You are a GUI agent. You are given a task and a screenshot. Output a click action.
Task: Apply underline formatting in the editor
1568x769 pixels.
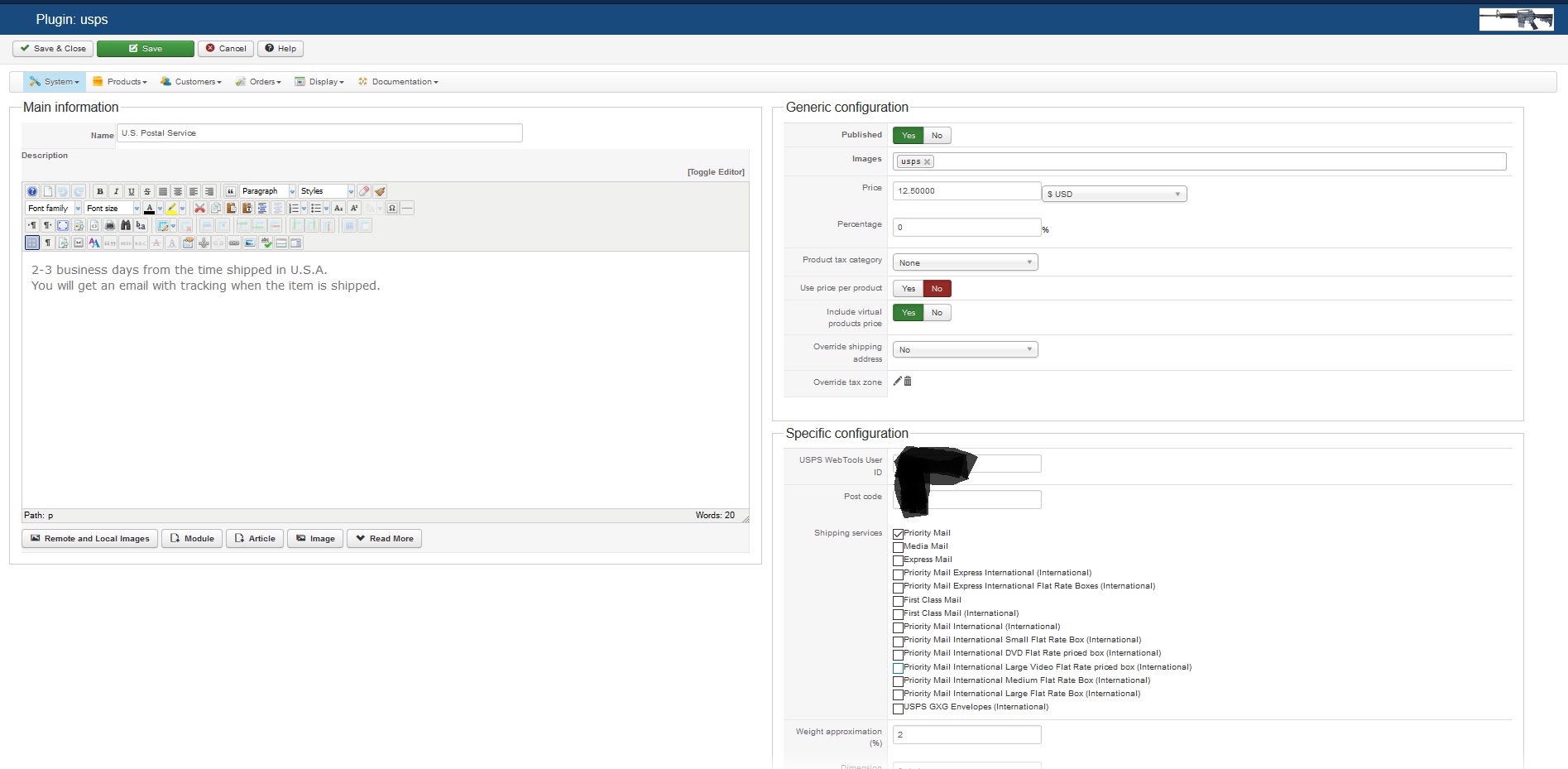132,191
